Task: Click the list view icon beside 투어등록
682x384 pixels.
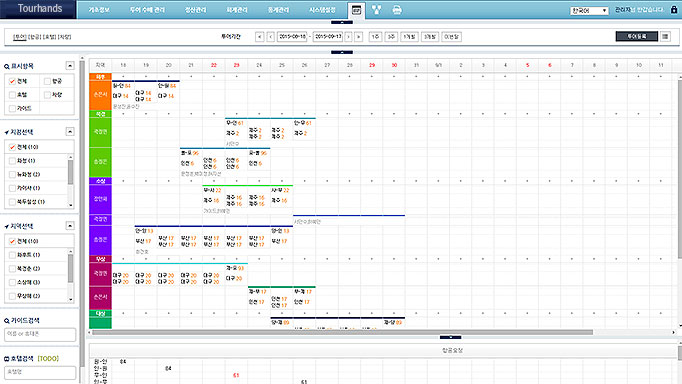Action: (665, 37)
